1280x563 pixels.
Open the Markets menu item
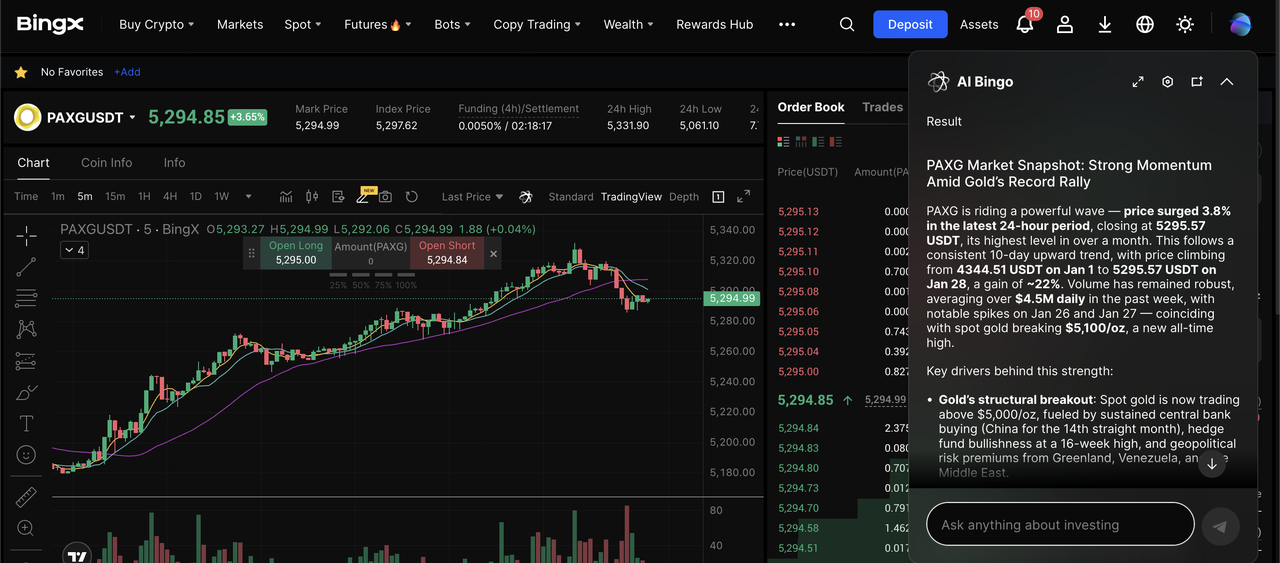240,25
